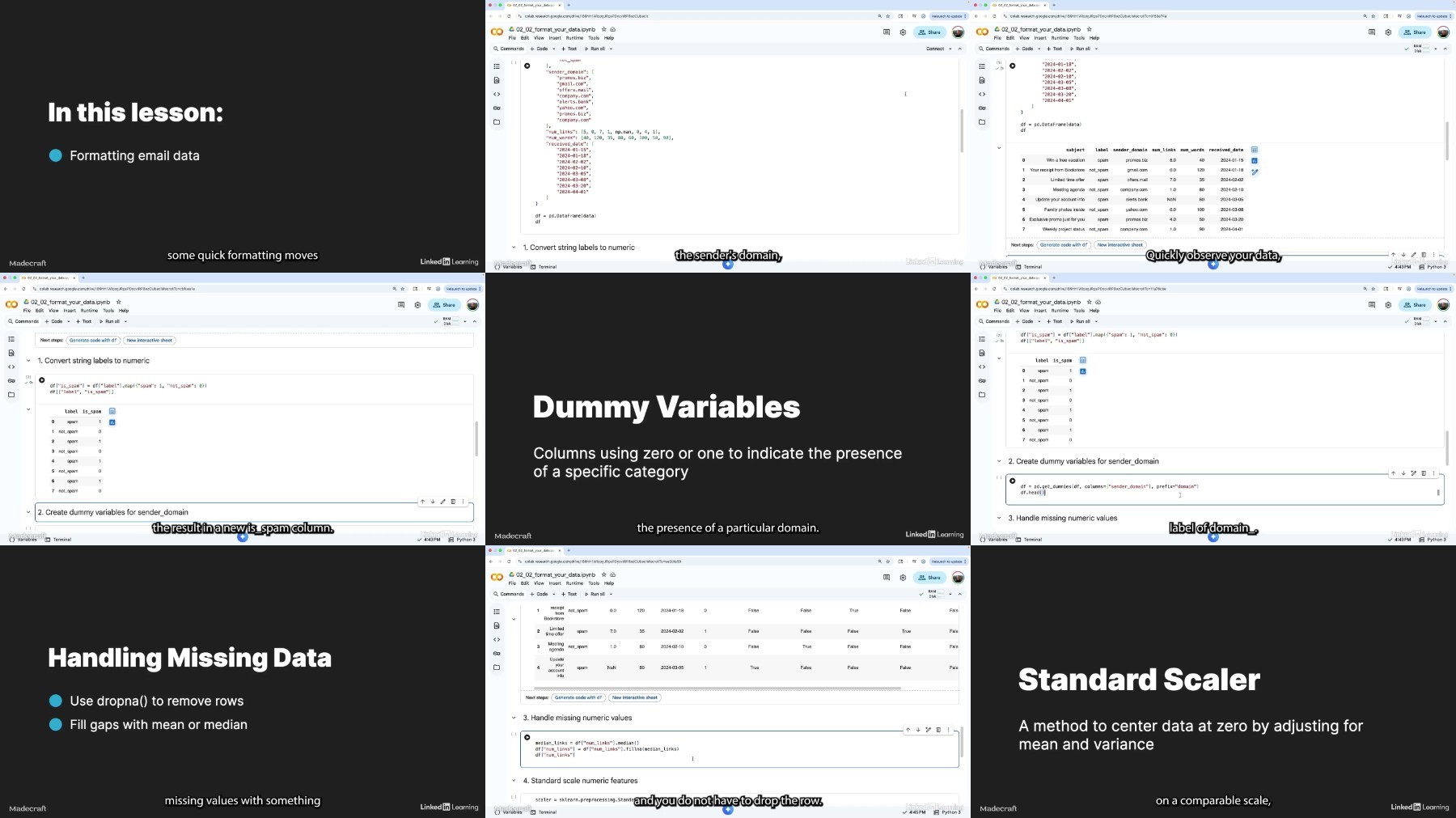Collapse '3. Handle missing numeric values' below get_dummies cell
This screenshot has width=1456, height=818.
[x=999, y=518]
